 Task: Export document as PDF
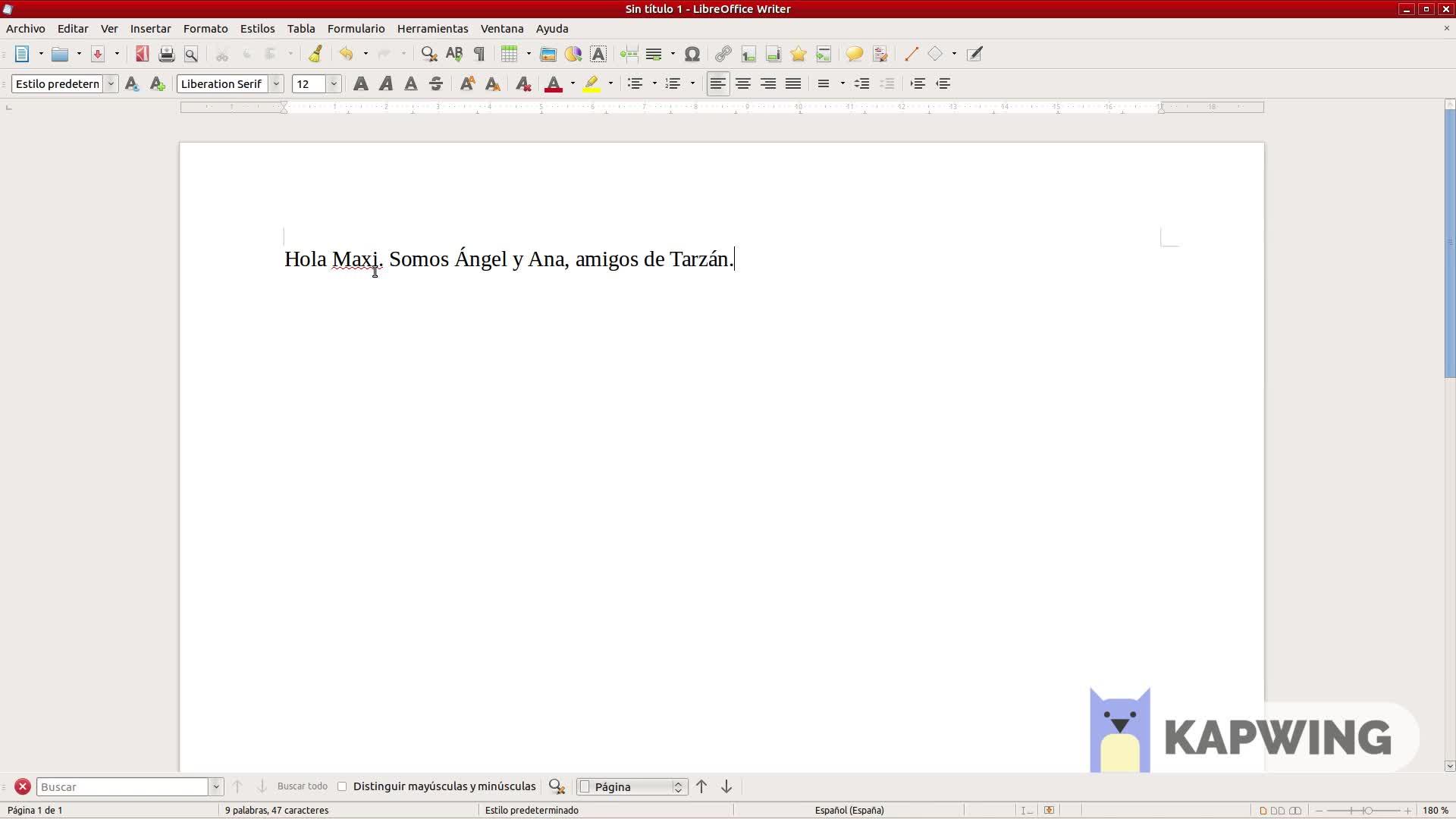pos(142,54)
